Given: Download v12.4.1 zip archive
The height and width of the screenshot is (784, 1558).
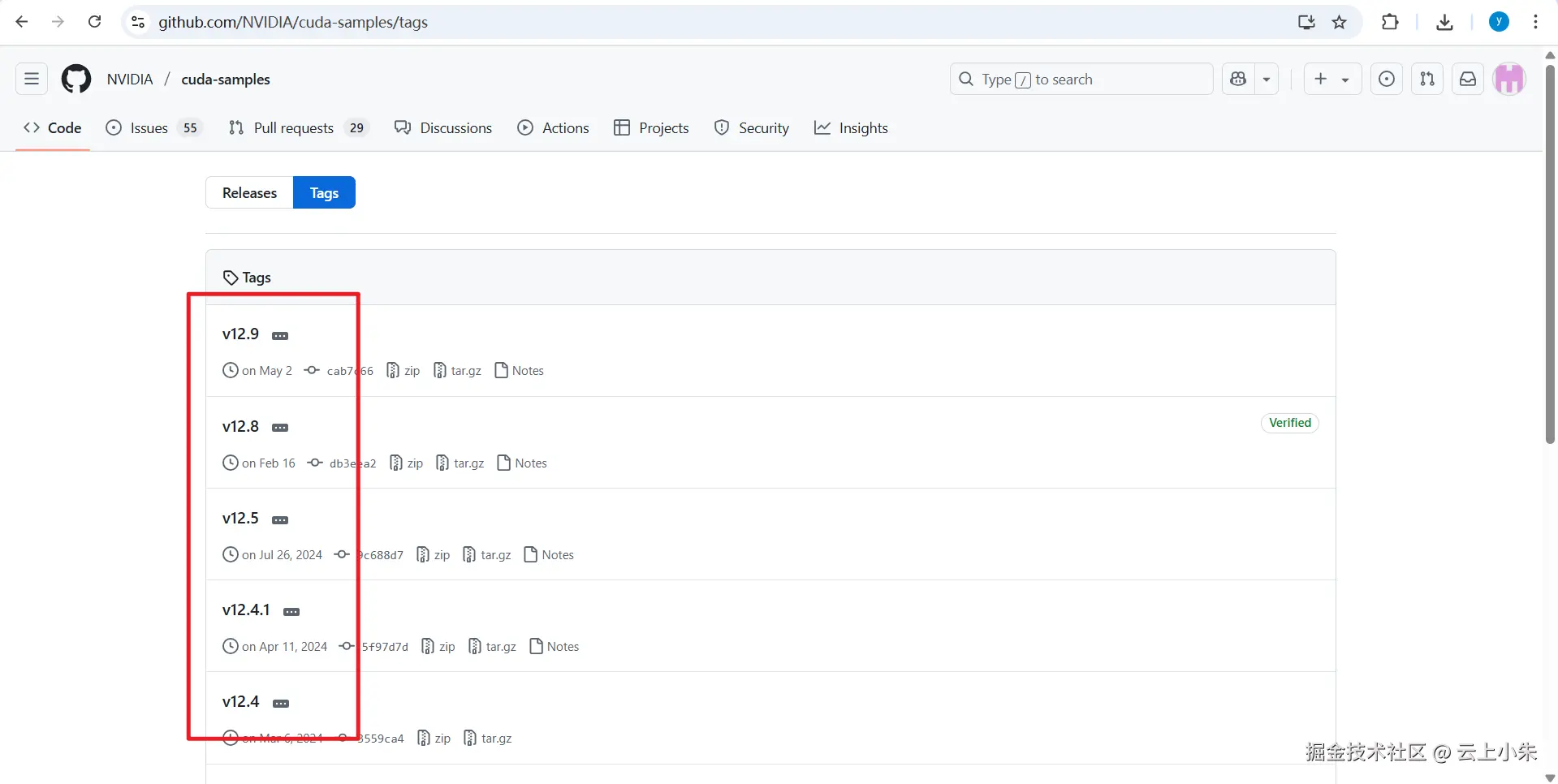Looking at the screenshot, I should click(438, 647).
